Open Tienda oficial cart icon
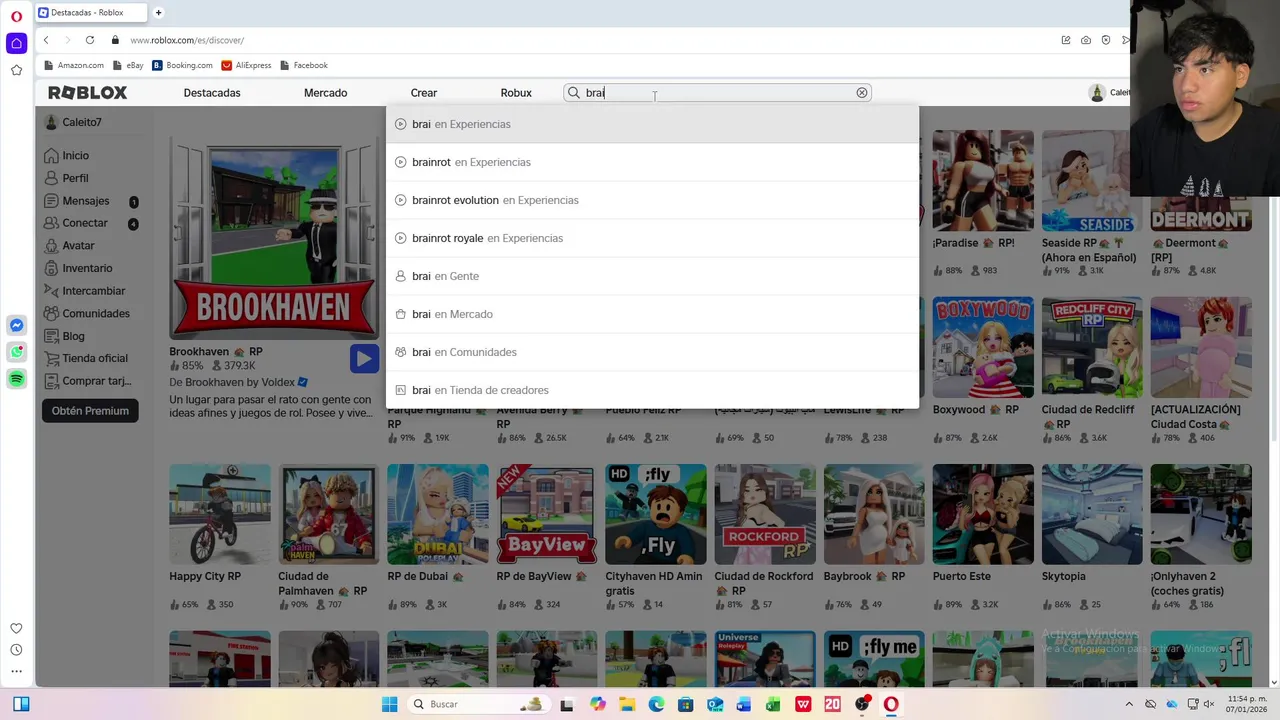 coord(51,358)
